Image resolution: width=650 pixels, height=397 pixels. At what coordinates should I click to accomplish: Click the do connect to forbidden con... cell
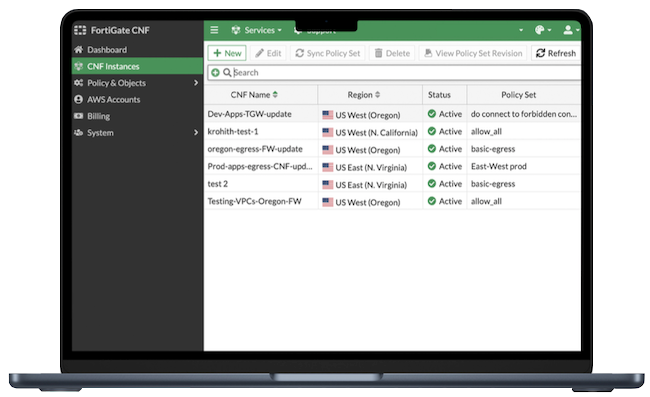coord(524,114)
